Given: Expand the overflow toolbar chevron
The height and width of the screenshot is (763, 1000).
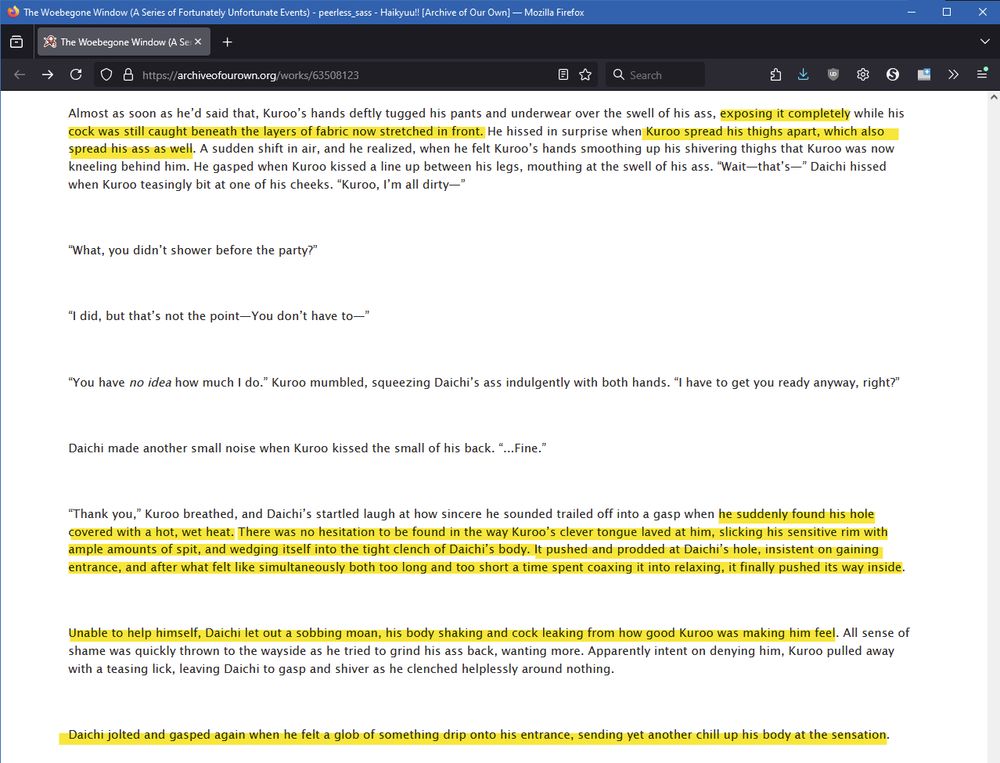Looking at the screenshot, I should tap(953, 74).
